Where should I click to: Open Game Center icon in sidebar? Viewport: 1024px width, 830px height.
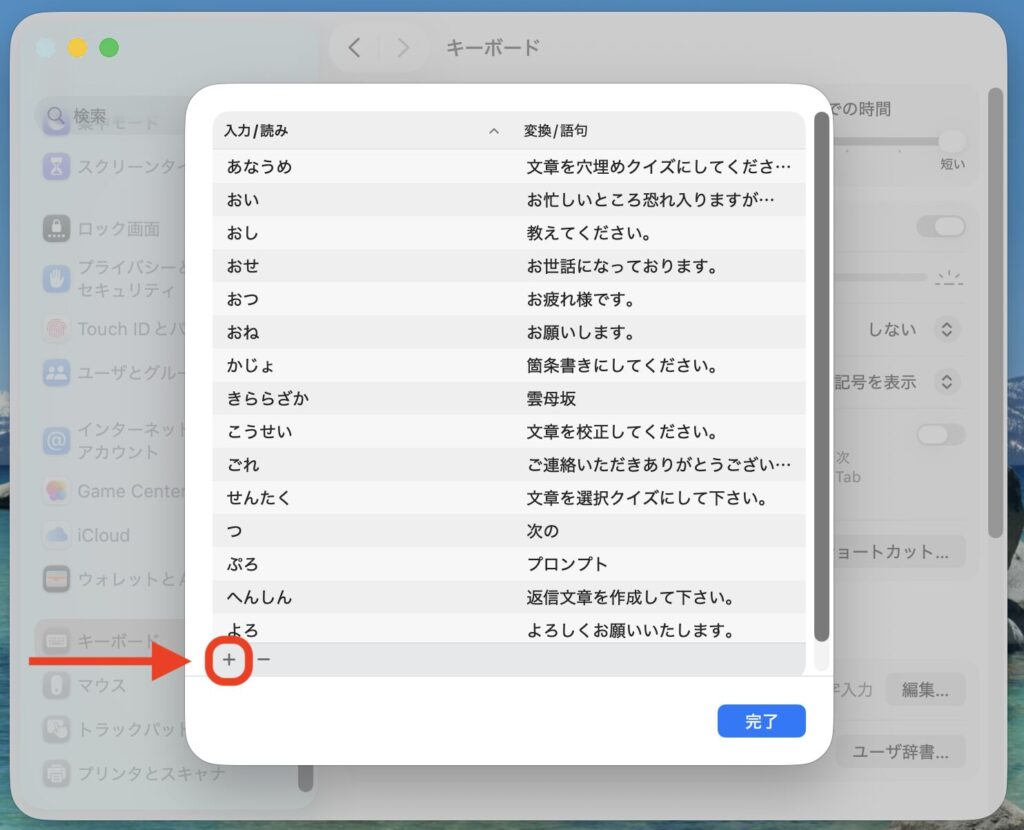pos(56,491)
